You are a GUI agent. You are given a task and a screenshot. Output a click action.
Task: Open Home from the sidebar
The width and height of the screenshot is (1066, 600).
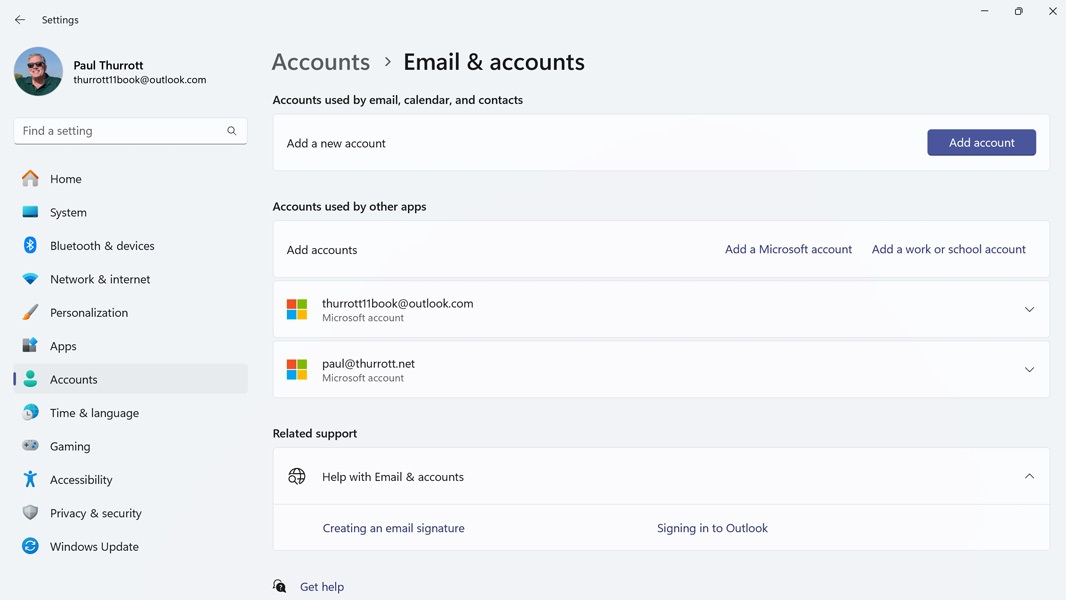click(x=65, y=178)
